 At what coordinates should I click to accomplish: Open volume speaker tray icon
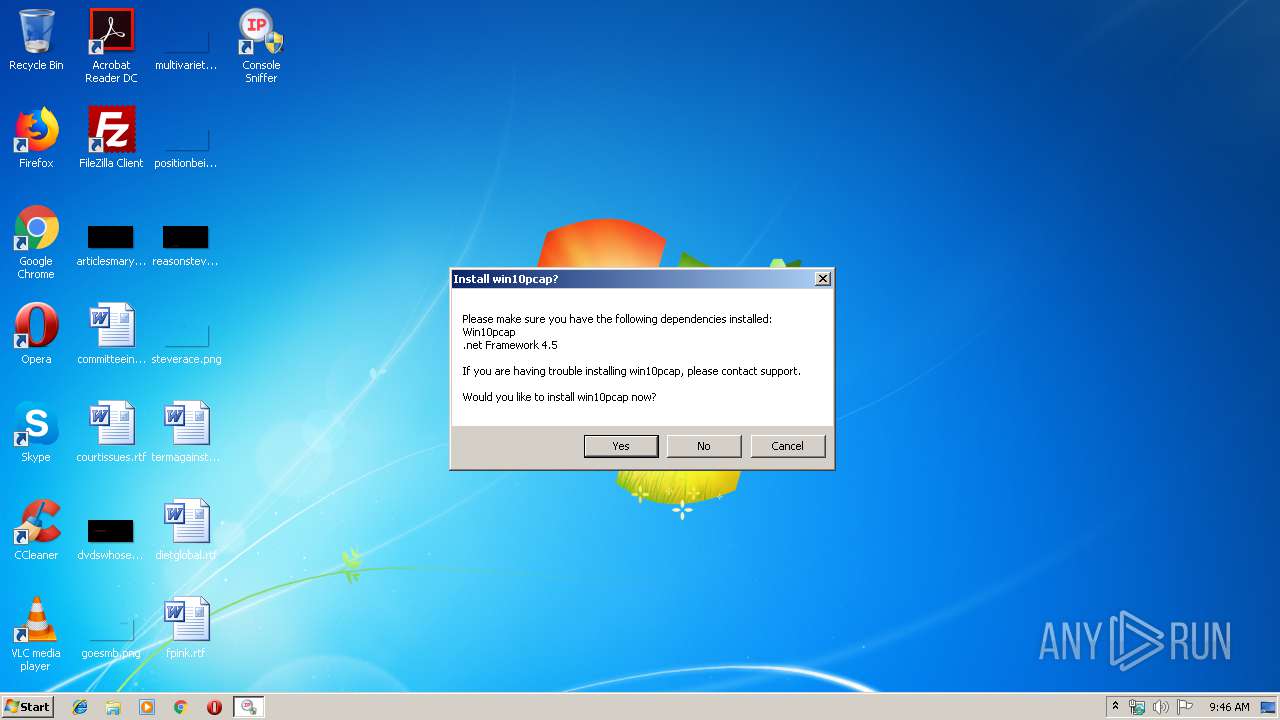point(1161,707)
